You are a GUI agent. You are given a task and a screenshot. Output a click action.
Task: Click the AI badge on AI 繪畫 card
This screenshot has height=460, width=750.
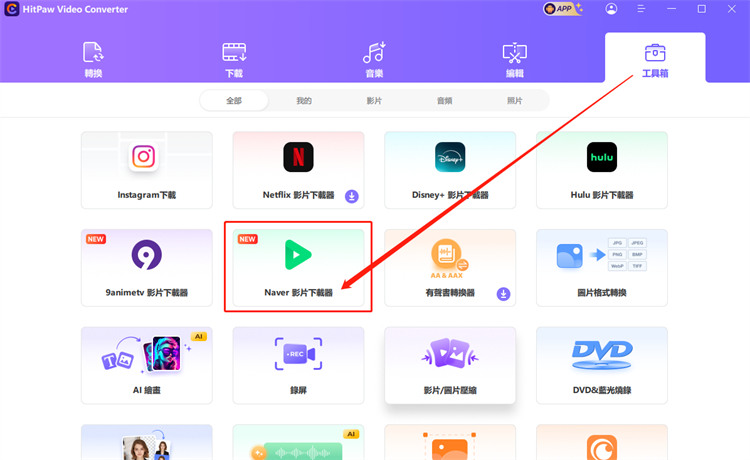point(199,337)
